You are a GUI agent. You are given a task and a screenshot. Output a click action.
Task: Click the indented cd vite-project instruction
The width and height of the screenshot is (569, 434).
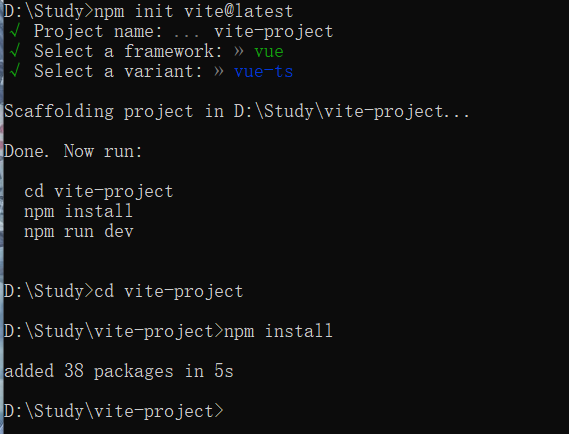[x=99, y=192]
